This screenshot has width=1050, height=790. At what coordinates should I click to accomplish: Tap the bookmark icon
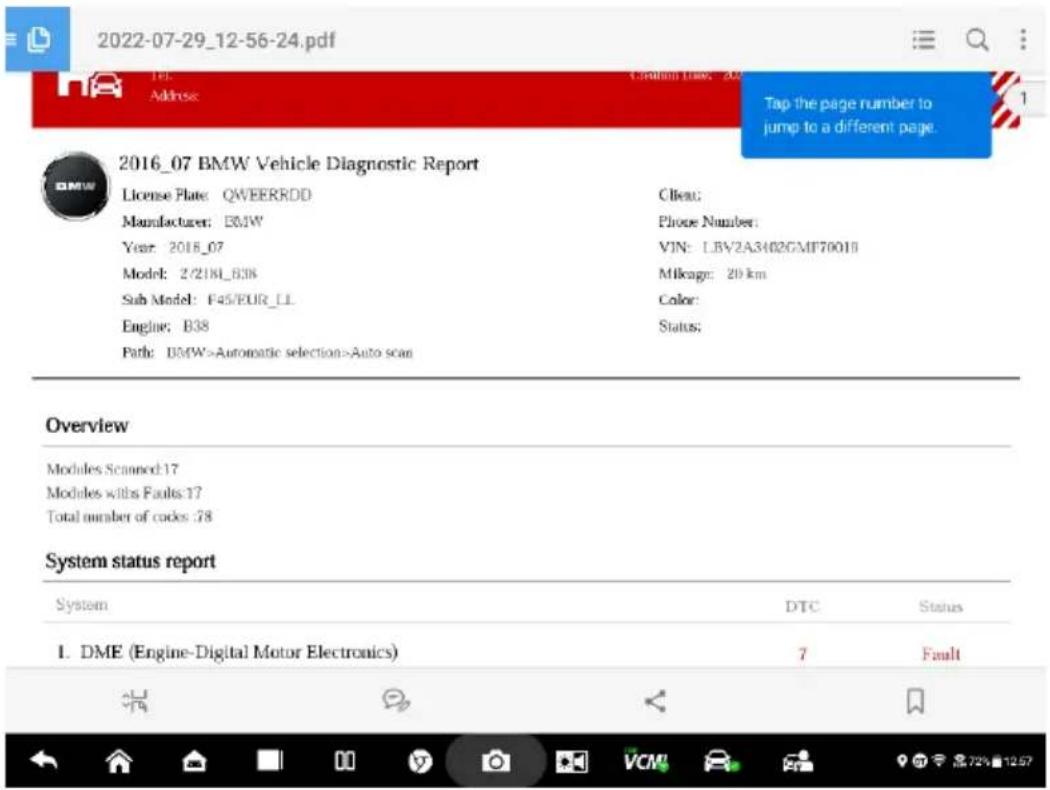pyautogui.click(x=915, y=701)
